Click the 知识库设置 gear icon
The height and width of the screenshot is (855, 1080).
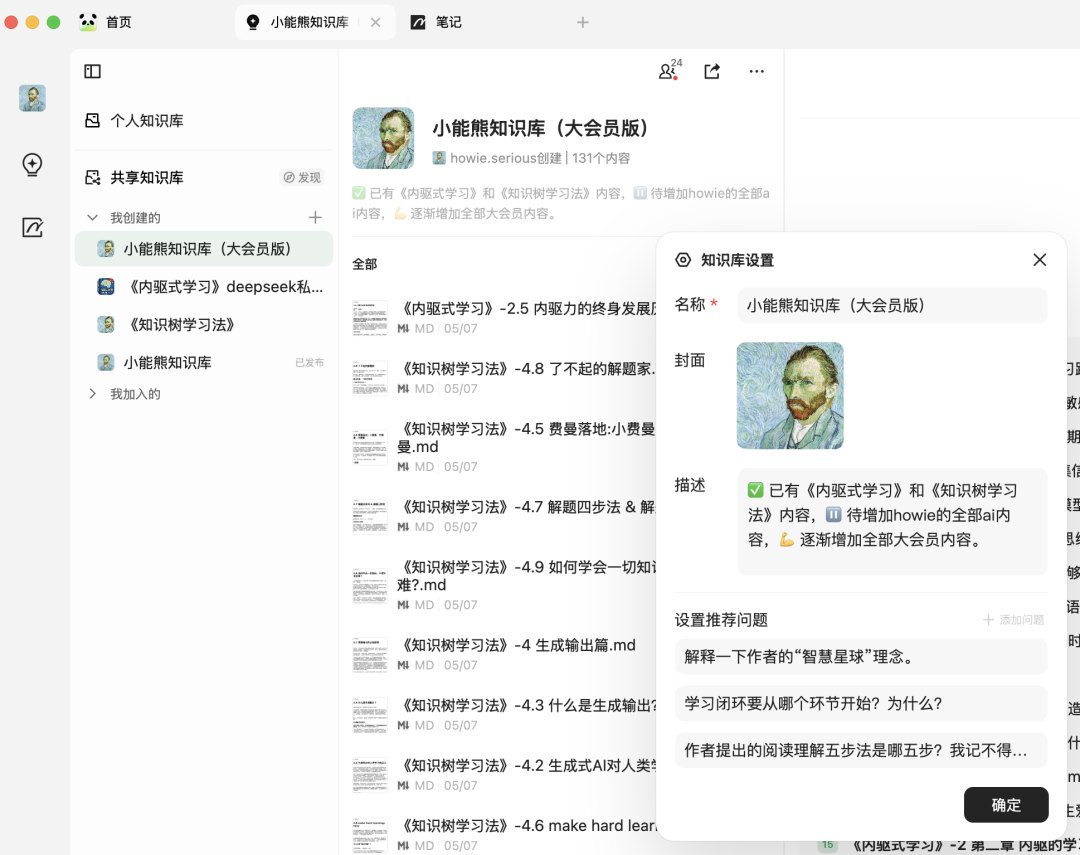tap(683, 260)
